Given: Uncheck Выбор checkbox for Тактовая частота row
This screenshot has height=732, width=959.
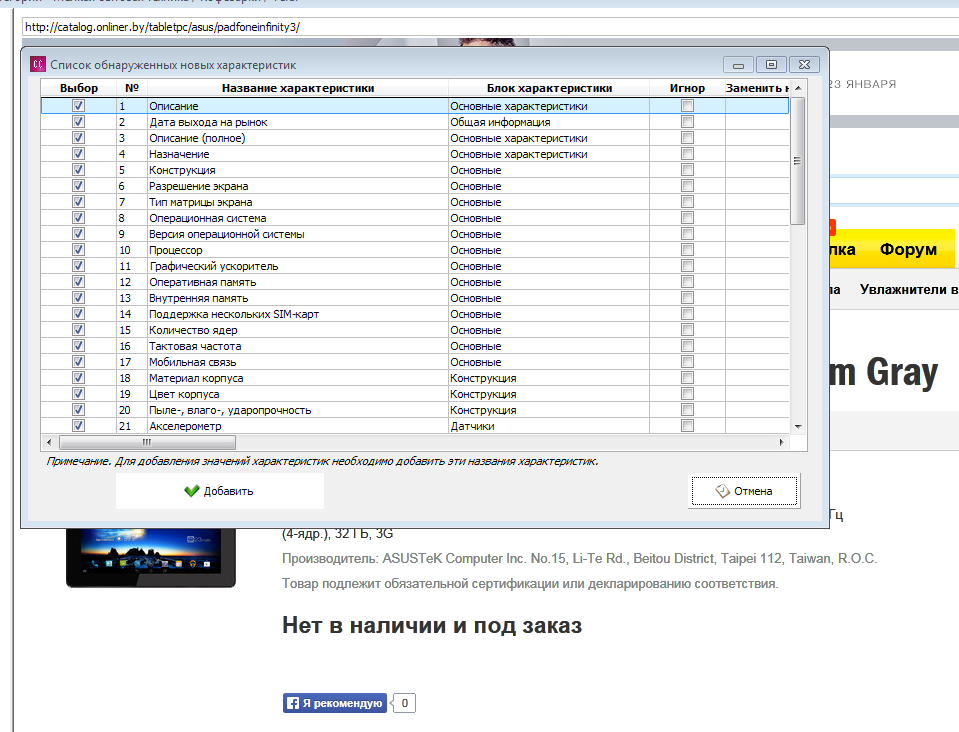Looking at the screenshot, I should point(78,346).
